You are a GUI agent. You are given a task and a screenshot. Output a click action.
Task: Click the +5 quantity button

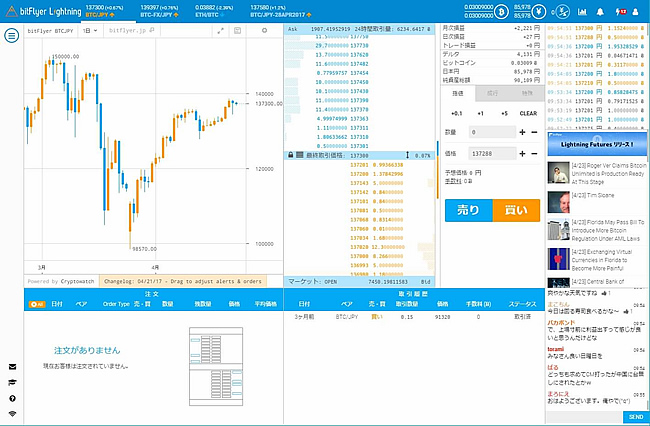(x=504, y=114)
